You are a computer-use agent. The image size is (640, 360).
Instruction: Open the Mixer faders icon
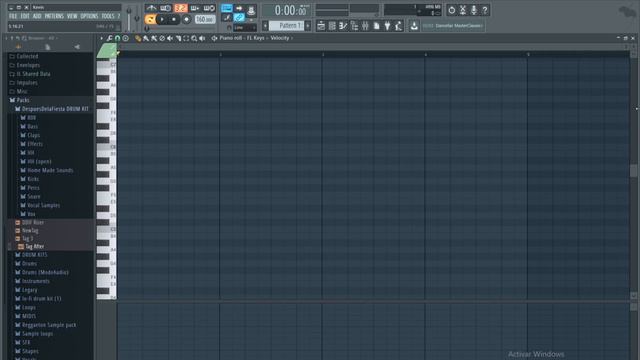(x=365, y=26)
